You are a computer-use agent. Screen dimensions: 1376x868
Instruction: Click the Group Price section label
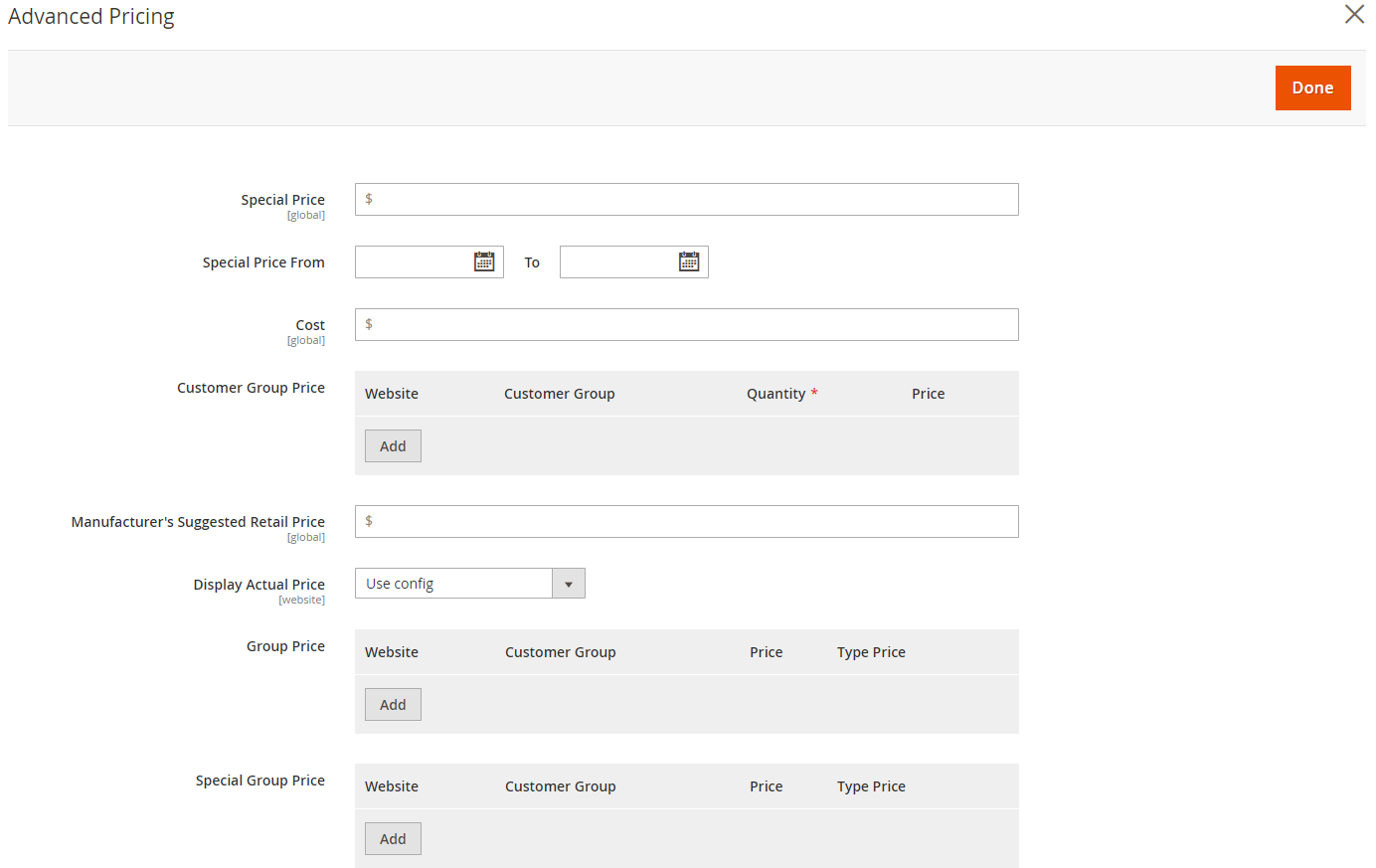click(285, 646)
